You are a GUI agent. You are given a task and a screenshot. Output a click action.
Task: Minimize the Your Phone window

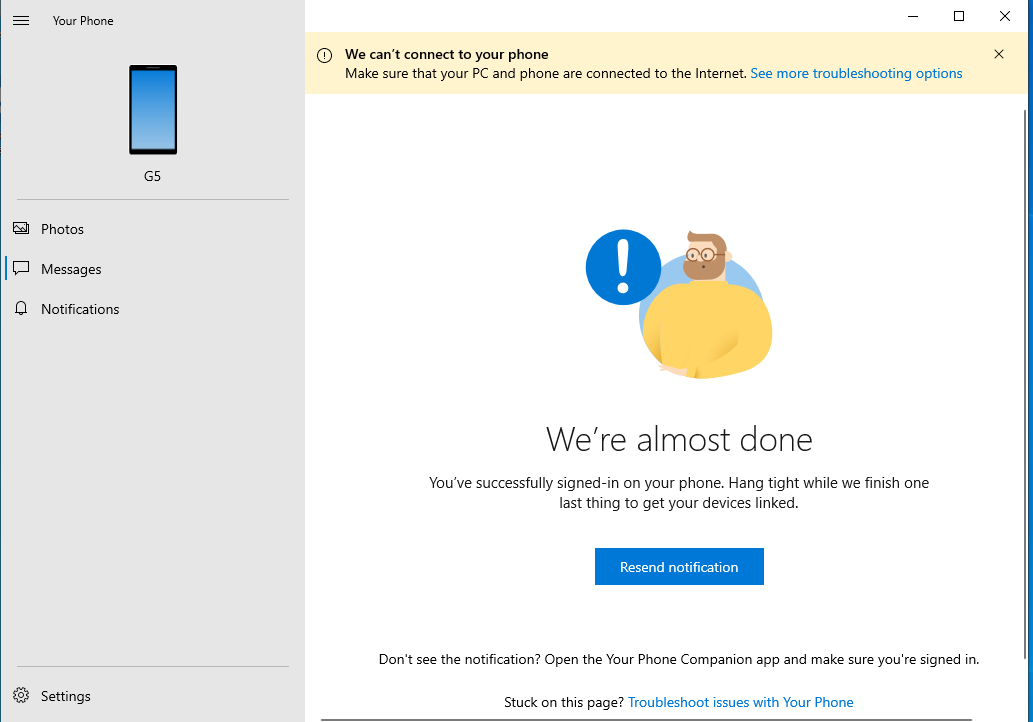coord(913,16)
